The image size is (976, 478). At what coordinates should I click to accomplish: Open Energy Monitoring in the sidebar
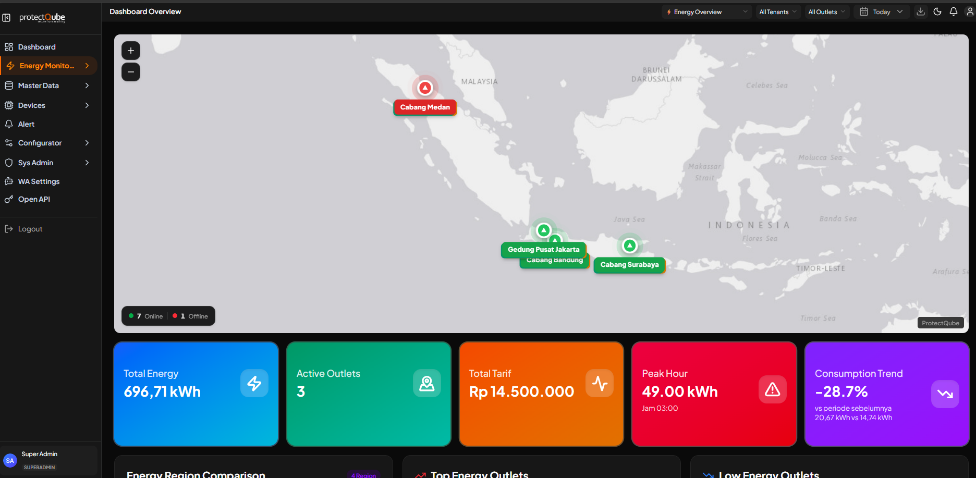tap(49, 65)
